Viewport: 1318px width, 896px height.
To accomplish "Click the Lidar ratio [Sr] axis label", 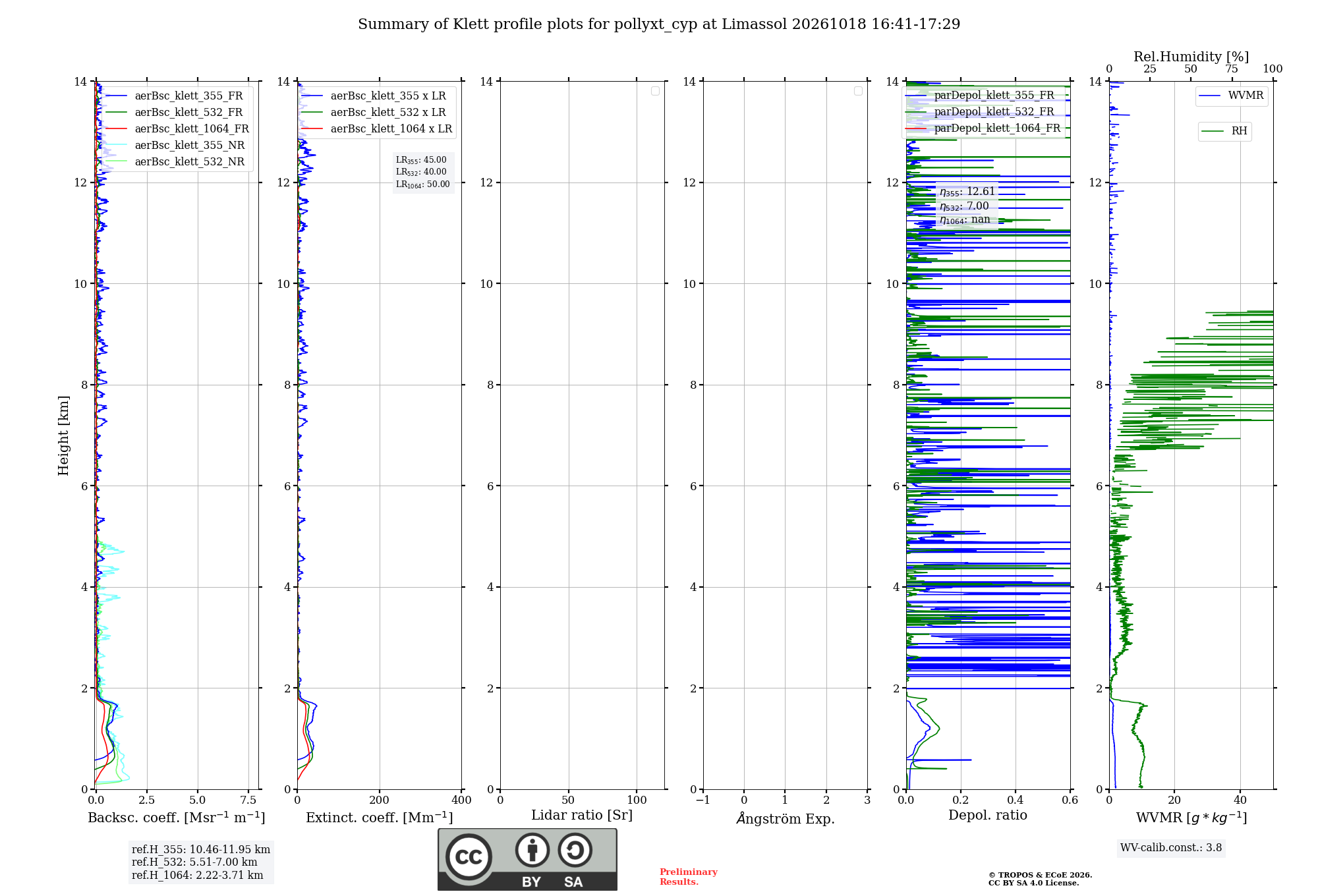I will (582, 816).
